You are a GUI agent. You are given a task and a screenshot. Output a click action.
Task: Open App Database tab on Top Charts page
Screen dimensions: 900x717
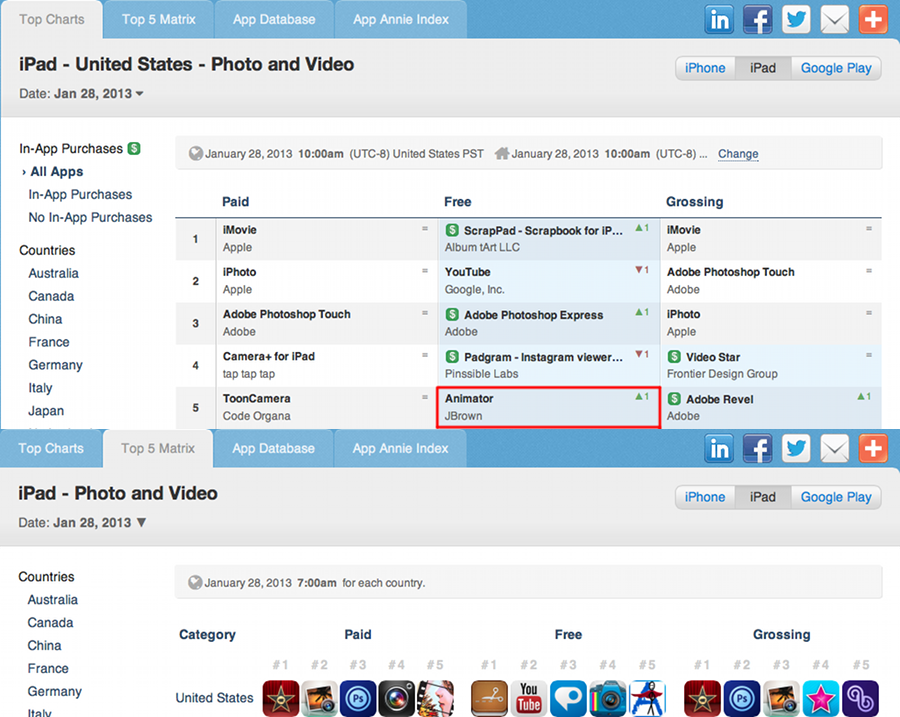[x=274, y=20]
